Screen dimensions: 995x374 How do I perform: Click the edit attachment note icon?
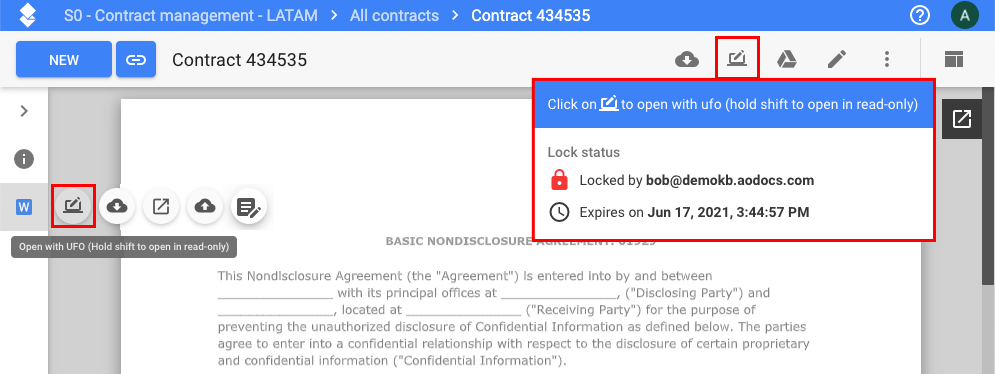point(248,207)
